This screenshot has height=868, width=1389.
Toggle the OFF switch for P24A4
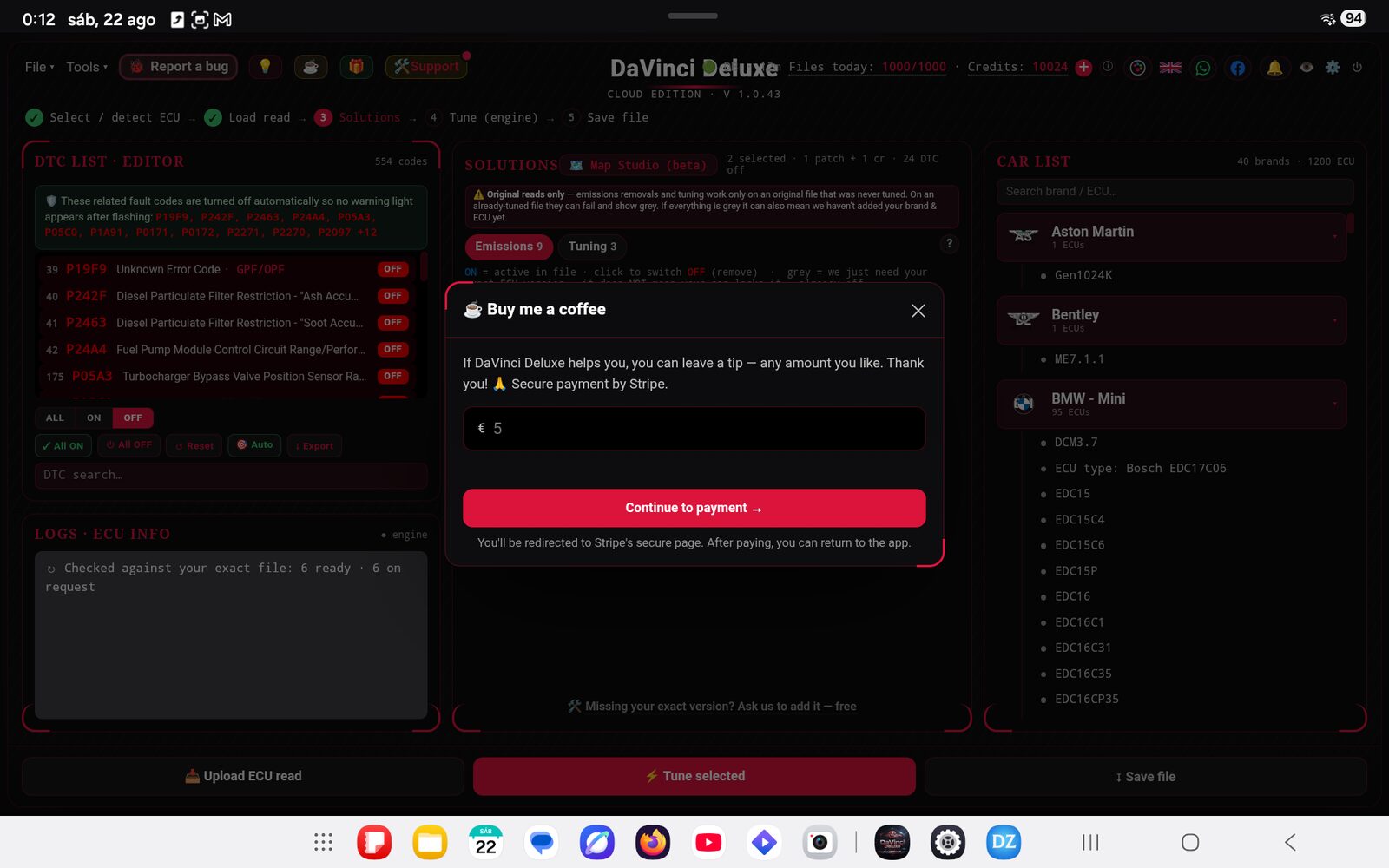[x=393, y=350]
